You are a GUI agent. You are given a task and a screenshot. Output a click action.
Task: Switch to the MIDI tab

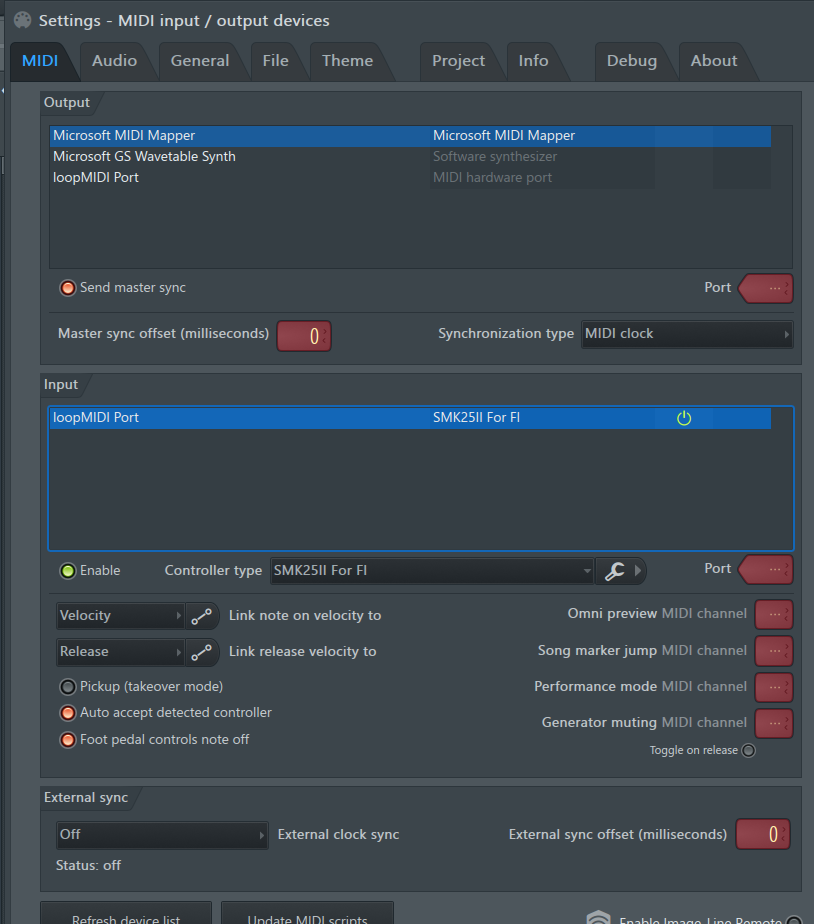(40, 61)
